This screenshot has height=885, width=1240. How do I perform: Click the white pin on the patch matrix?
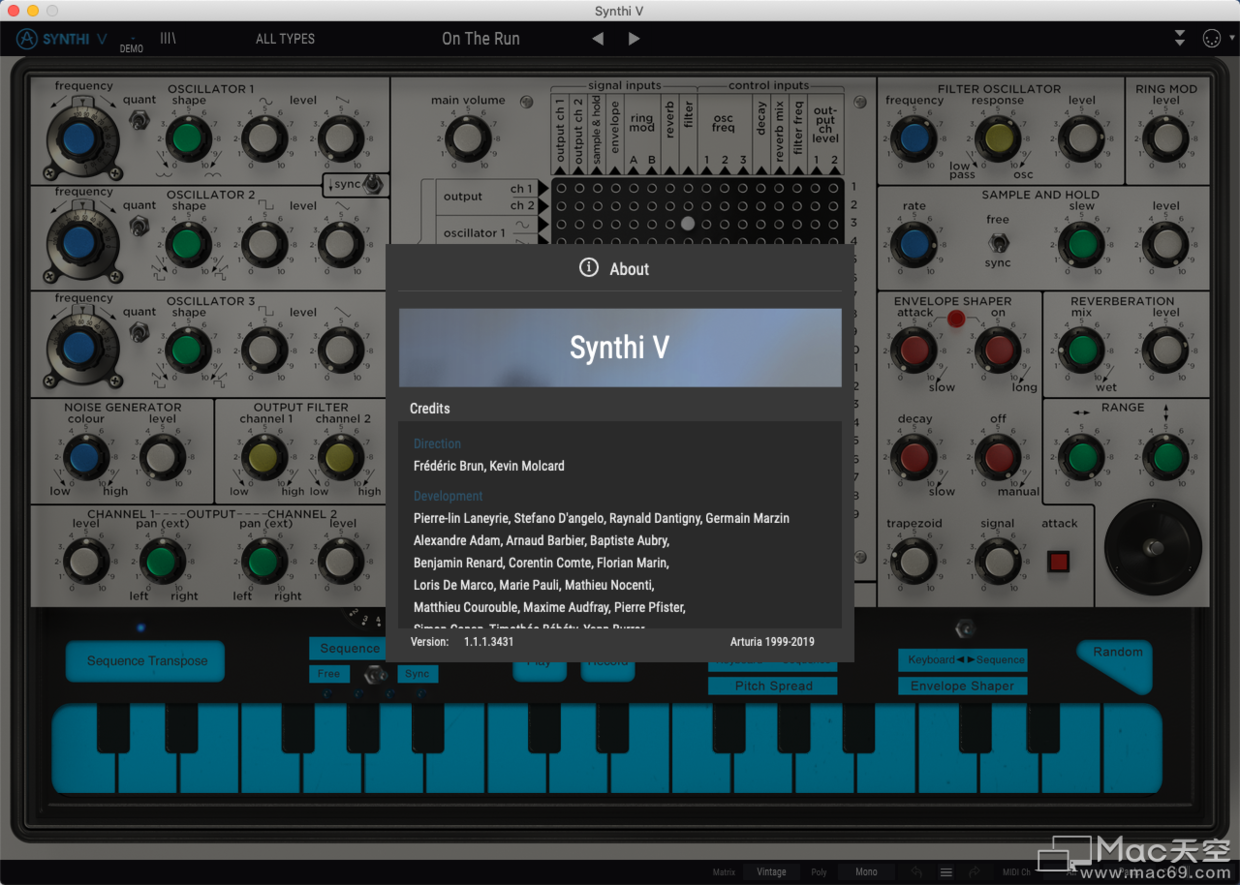click(688, 224)
